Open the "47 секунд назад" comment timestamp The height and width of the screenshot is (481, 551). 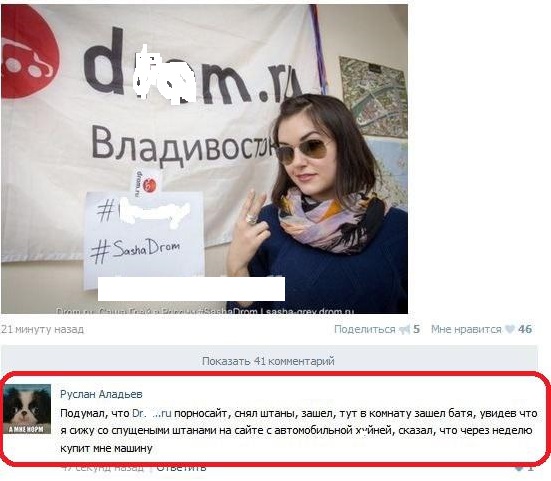(102, 468)
